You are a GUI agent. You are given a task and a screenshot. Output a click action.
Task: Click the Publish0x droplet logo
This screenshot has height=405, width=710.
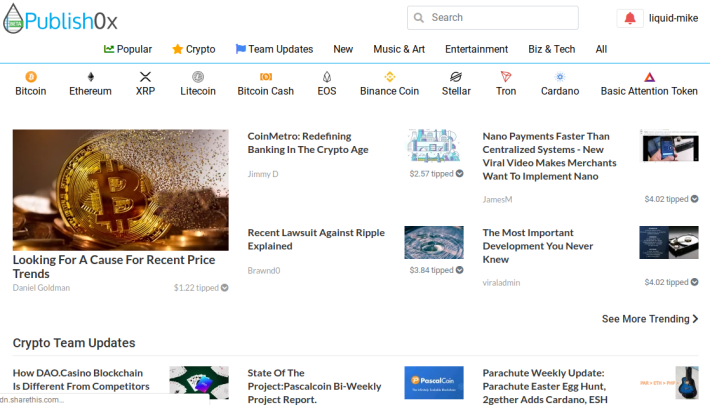pos(13,19)
